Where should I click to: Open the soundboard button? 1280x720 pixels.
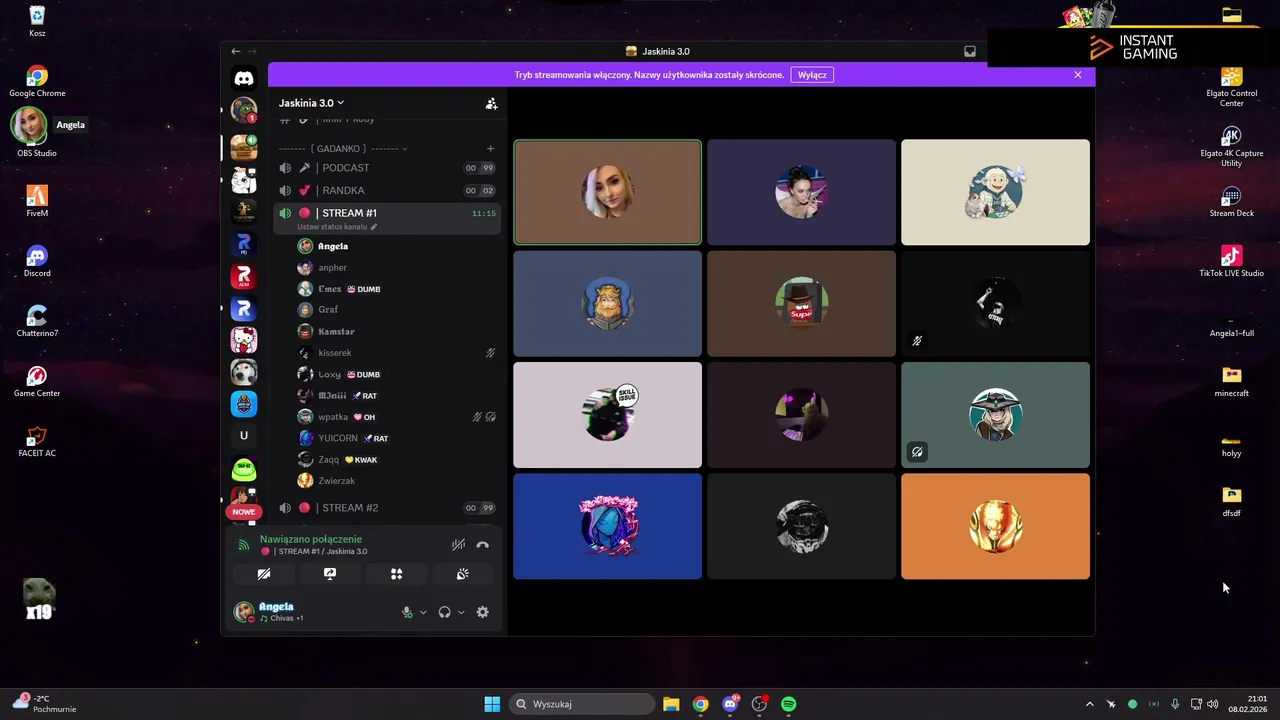pyautogui.click(x=462, y=574)
